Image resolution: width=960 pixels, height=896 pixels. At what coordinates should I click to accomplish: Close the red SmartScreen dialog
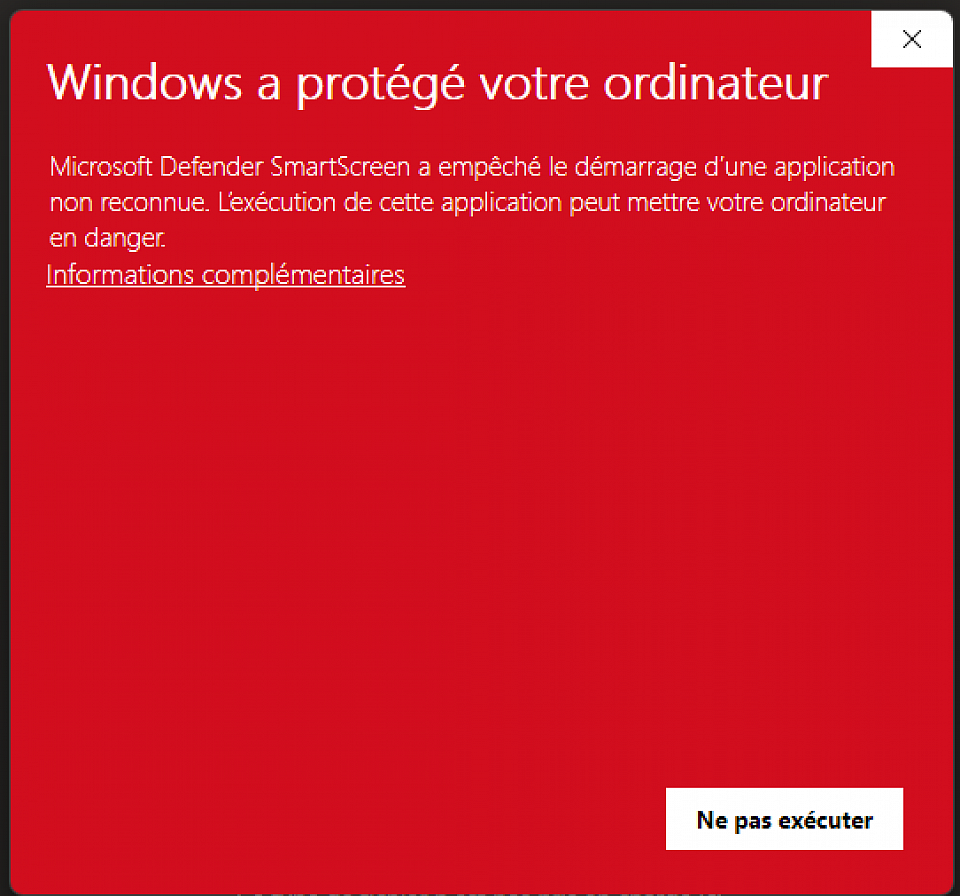point(912,39)
